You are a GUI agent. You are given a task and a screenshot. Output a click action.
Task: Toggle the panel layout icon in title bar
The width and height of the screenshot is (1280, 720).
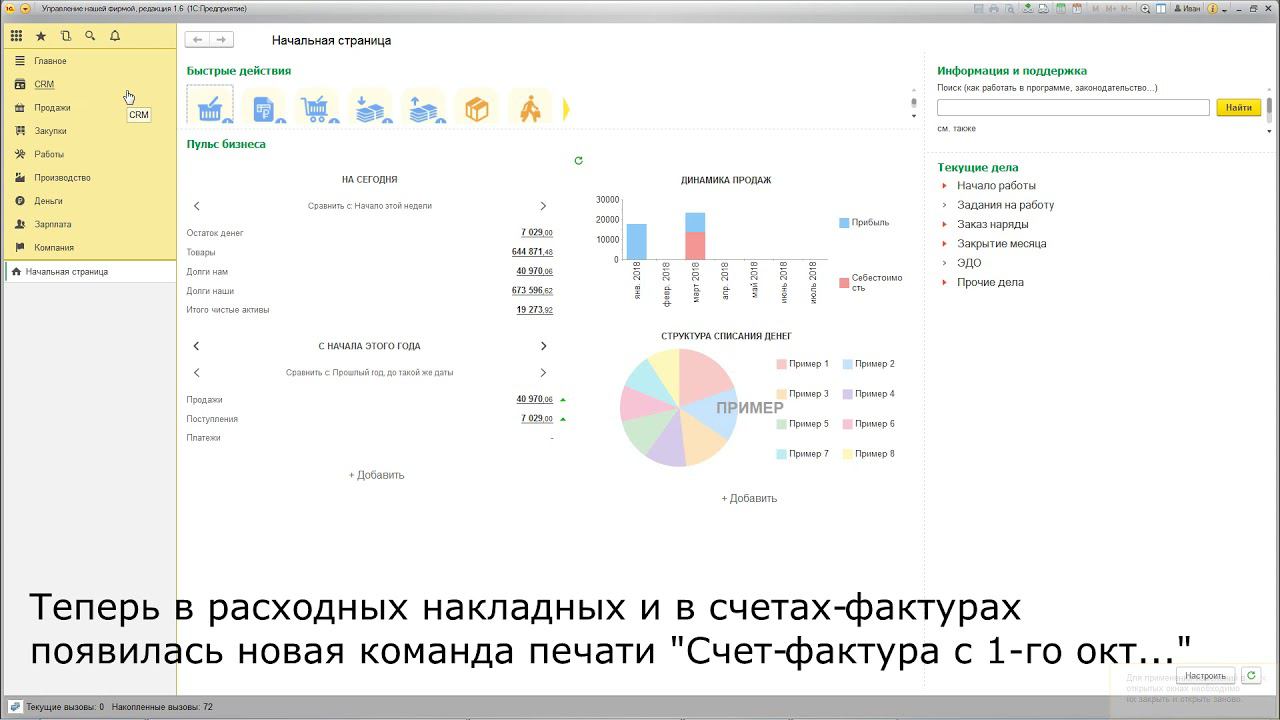pyautogui.click(x=1161, y=9)
